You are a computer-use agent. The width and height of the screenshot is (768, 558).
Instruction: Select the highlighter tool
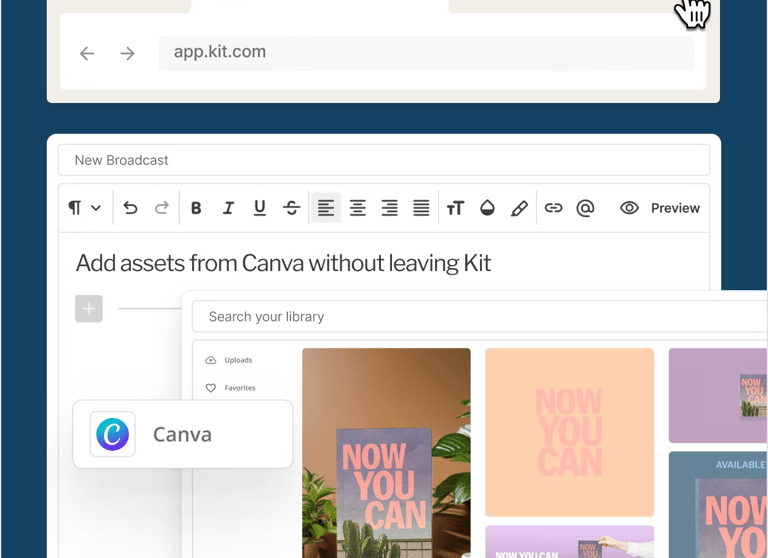519,208
